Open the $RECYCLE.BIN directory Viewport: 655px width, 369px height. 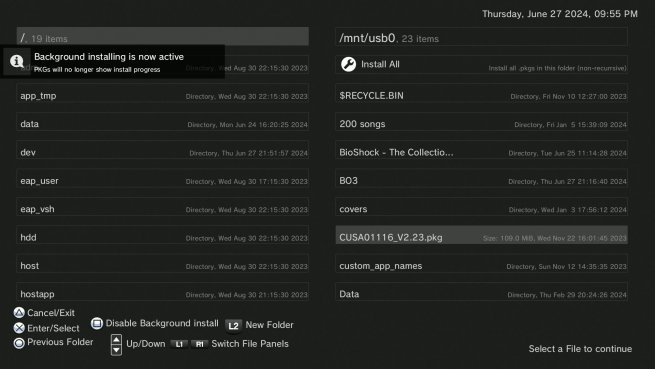(x=481, y=93)
